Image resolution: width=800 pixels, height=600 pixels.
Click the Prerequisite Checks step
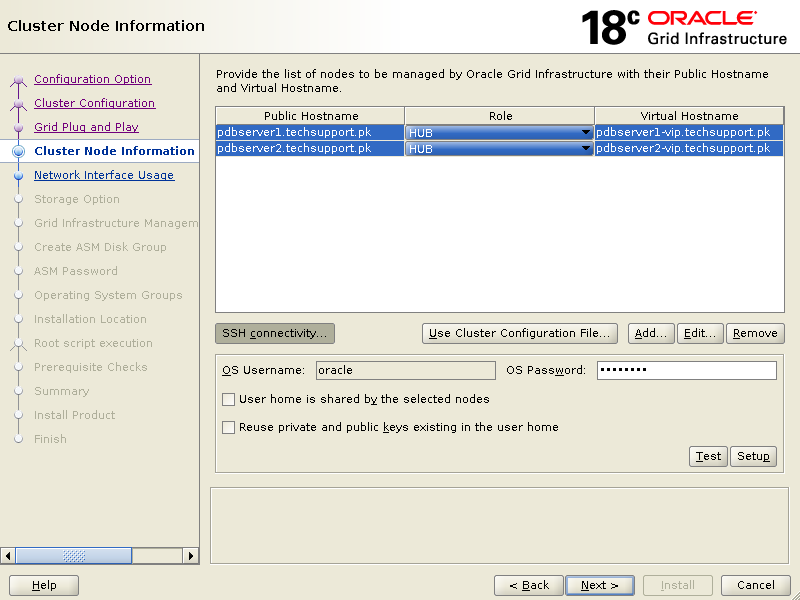91,367
